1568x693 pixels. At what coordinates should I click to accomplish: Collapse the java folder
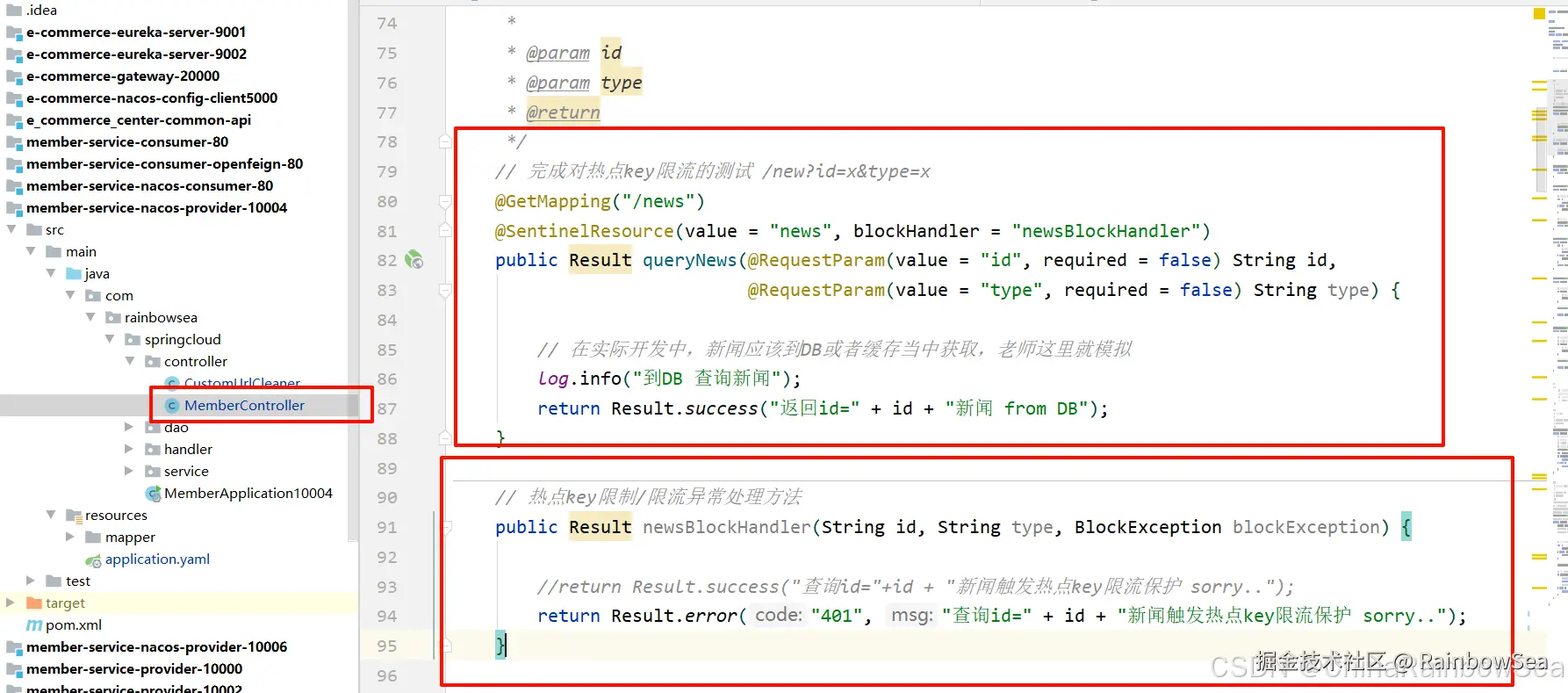(51, 273)
